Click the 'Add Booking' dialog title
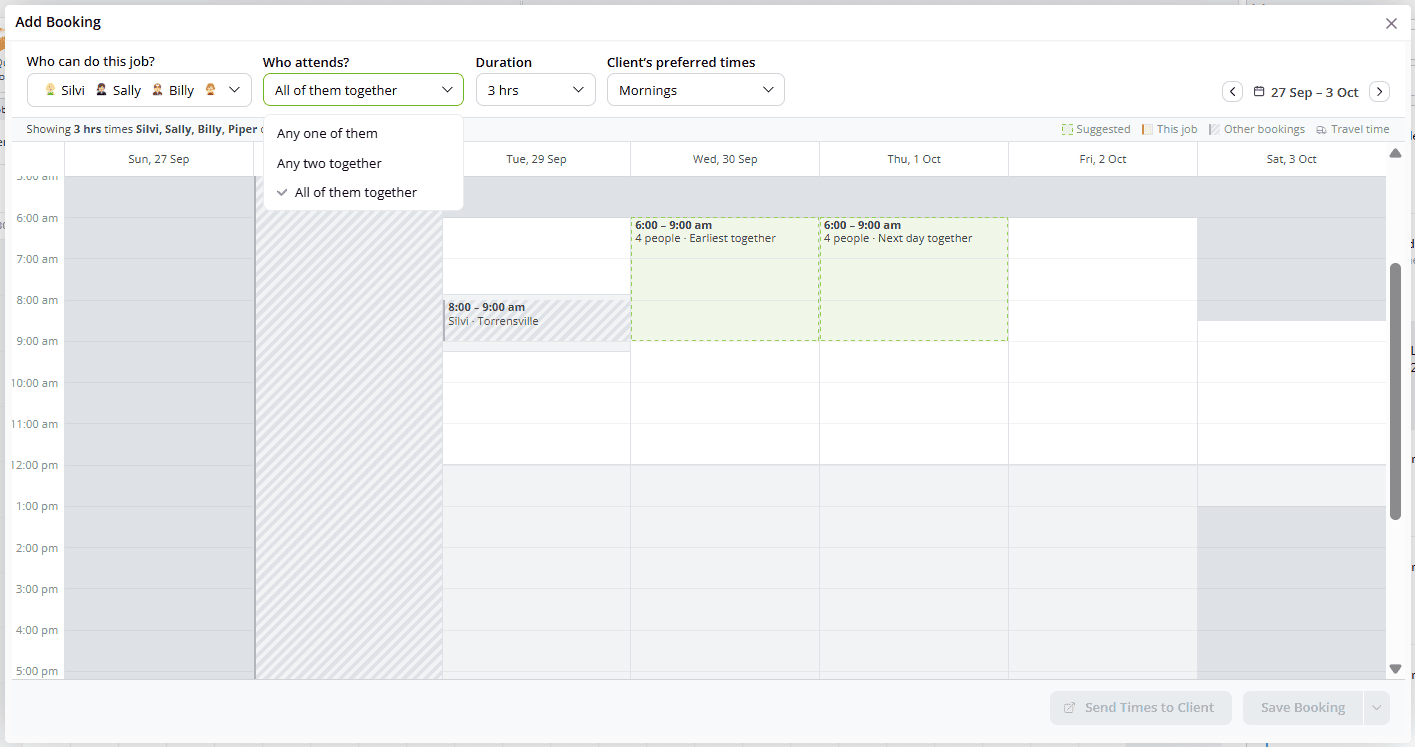This screenshot has width=1415, height=747. point(58,22)
